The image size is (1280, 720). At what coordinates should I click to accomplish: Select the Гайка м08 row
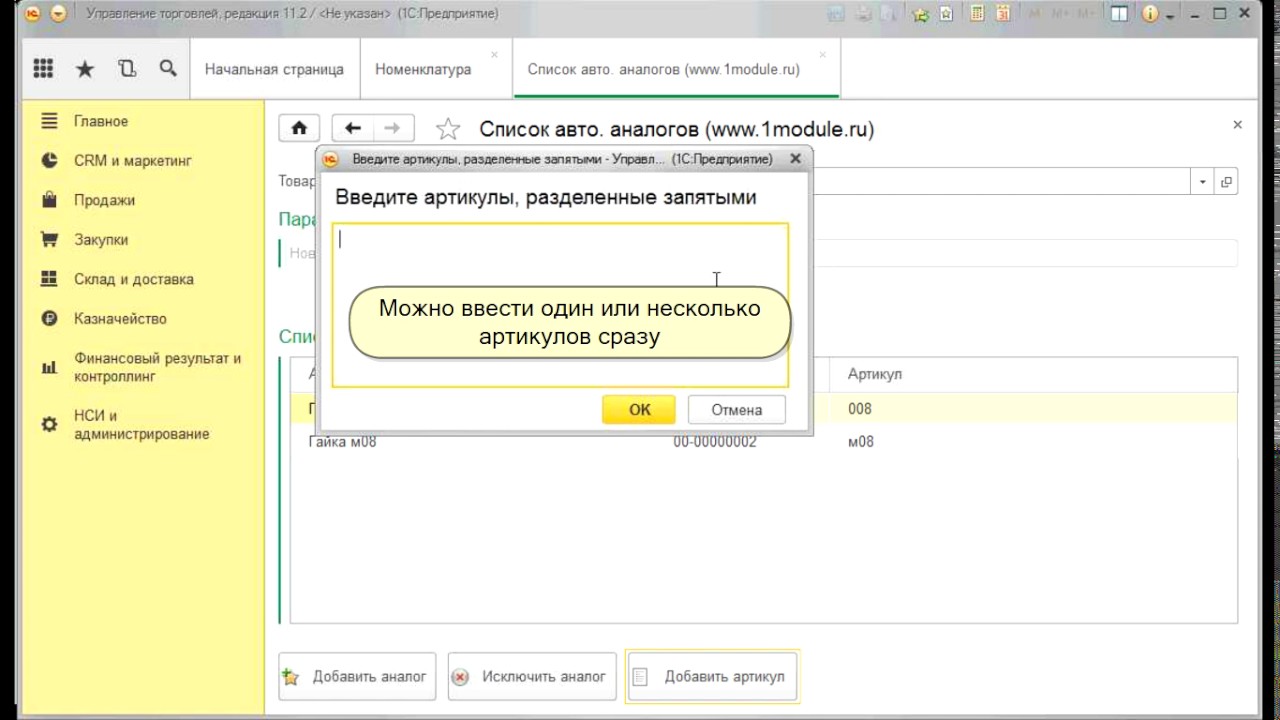pos(764,441)
